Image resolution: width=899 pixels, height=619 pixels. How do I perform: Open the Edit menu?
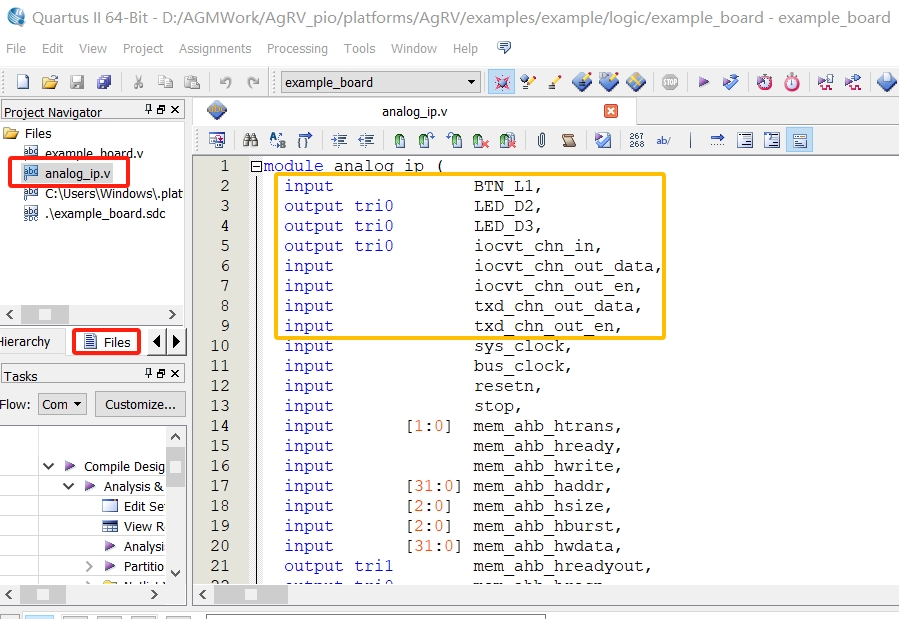52,49
